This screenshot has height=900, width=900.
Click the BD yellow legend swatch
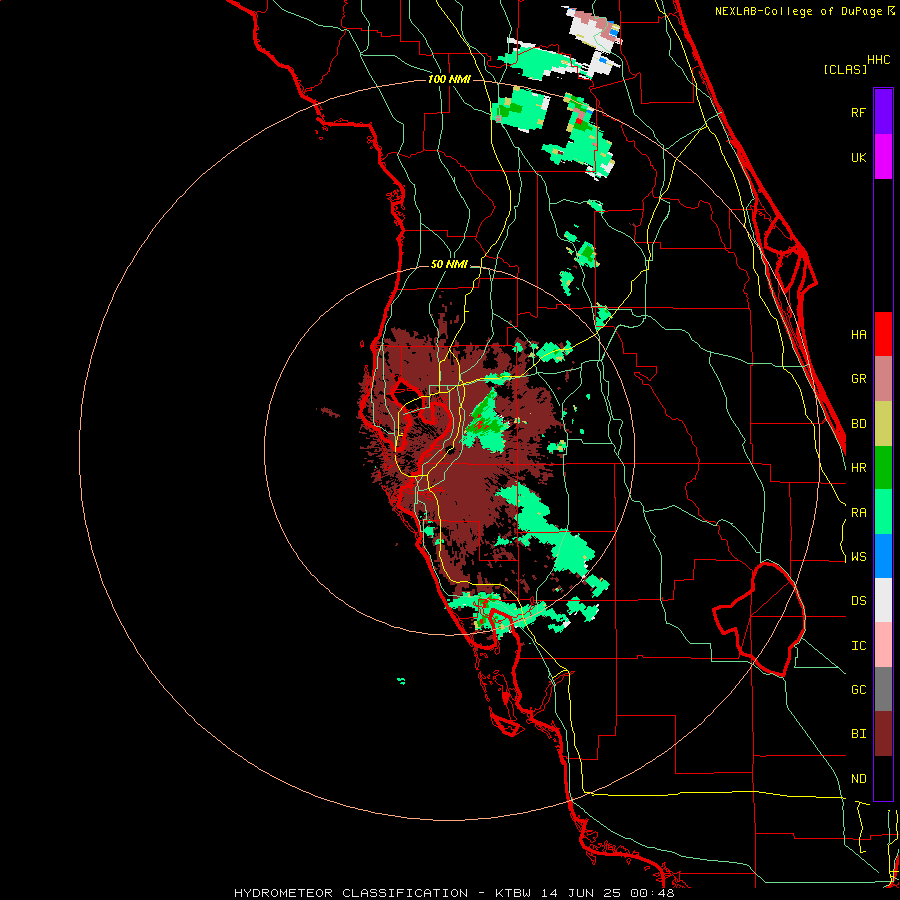(883, 424)
